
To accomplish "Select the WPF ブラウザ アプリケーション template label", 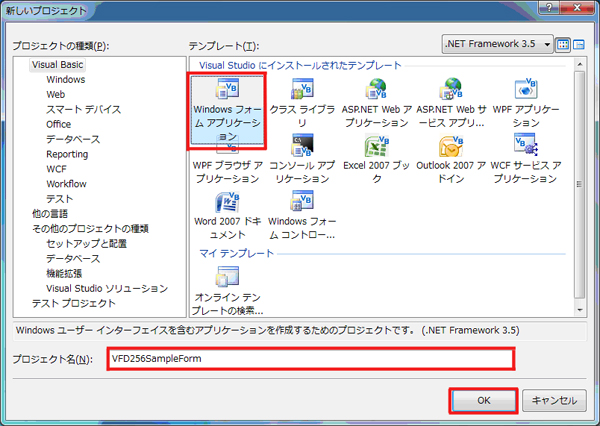I will (228, 172).
